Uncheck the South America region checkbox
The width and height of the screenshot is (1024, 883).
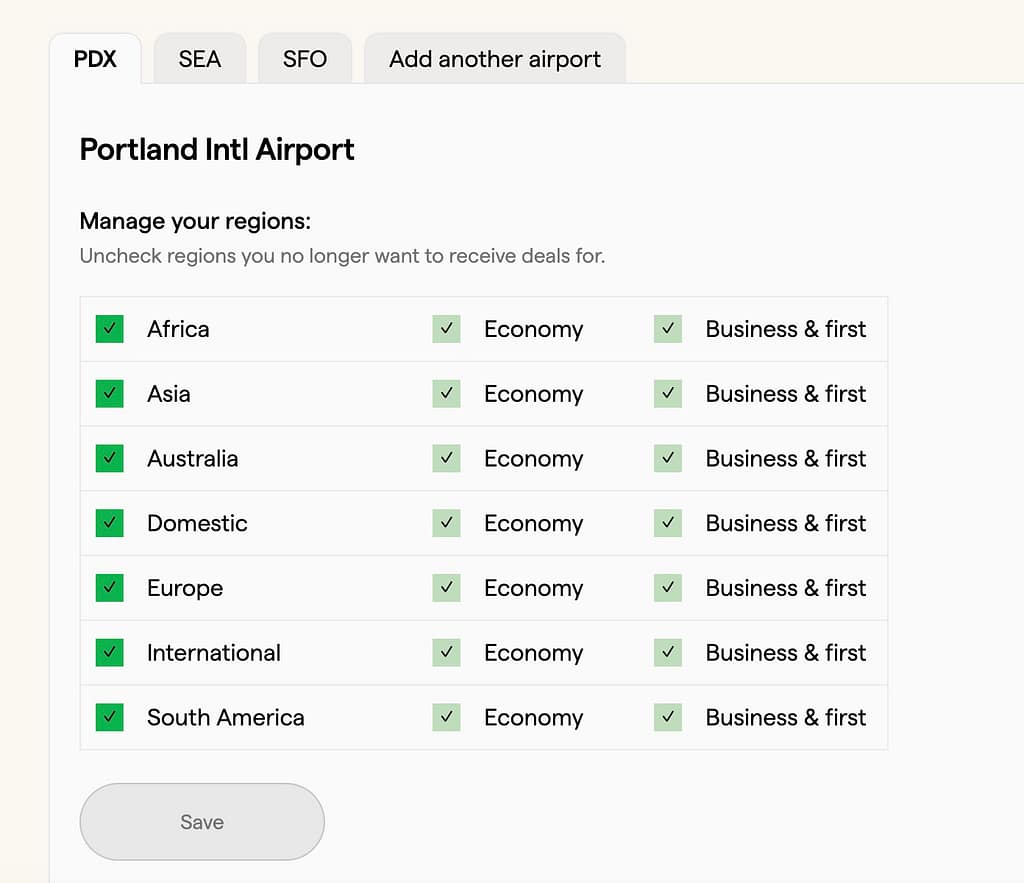(109, 717)
